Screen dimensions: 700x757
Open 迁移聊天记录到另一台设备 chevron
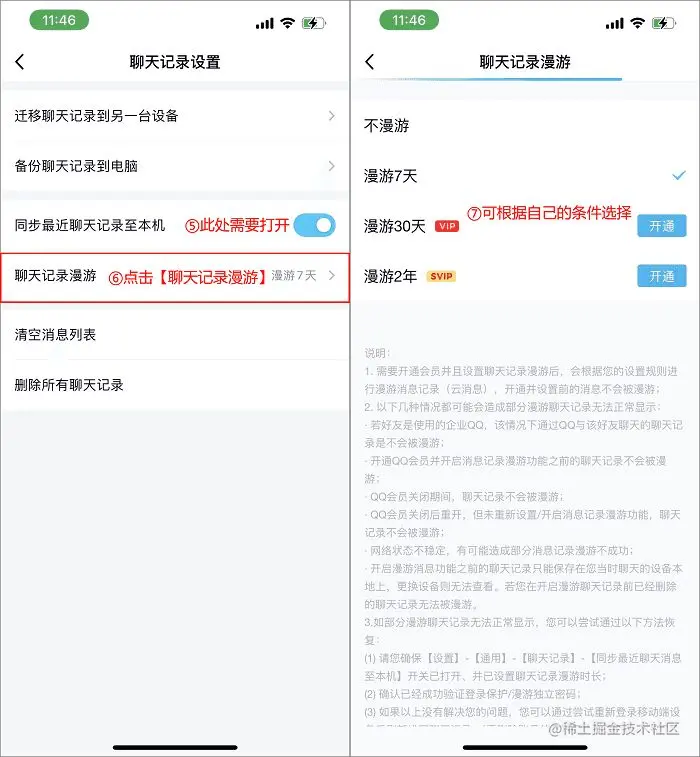[332, 116]
